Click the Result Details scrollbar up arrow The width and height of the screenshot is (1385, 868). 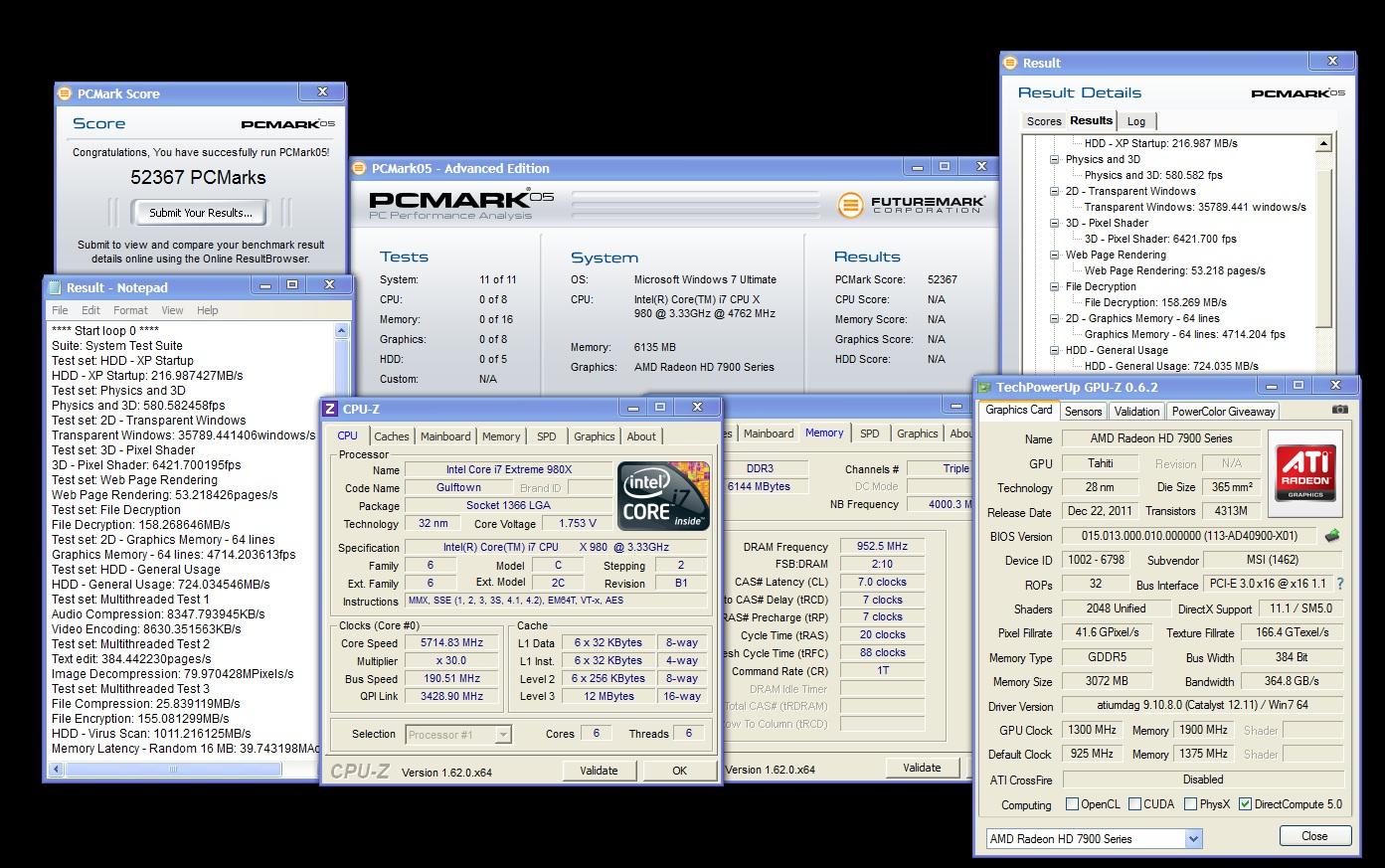(1323, 144)
